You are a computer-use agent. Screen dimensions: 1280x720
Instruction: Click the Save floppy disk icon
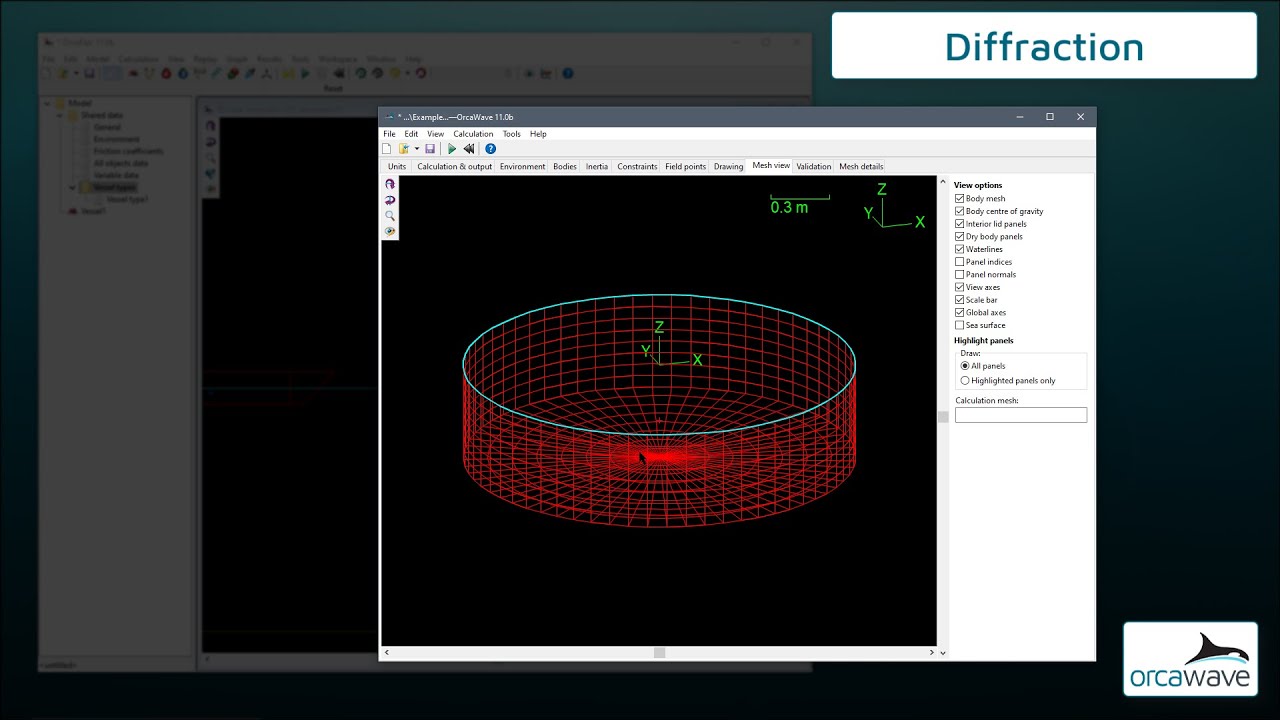coord(430,149)
